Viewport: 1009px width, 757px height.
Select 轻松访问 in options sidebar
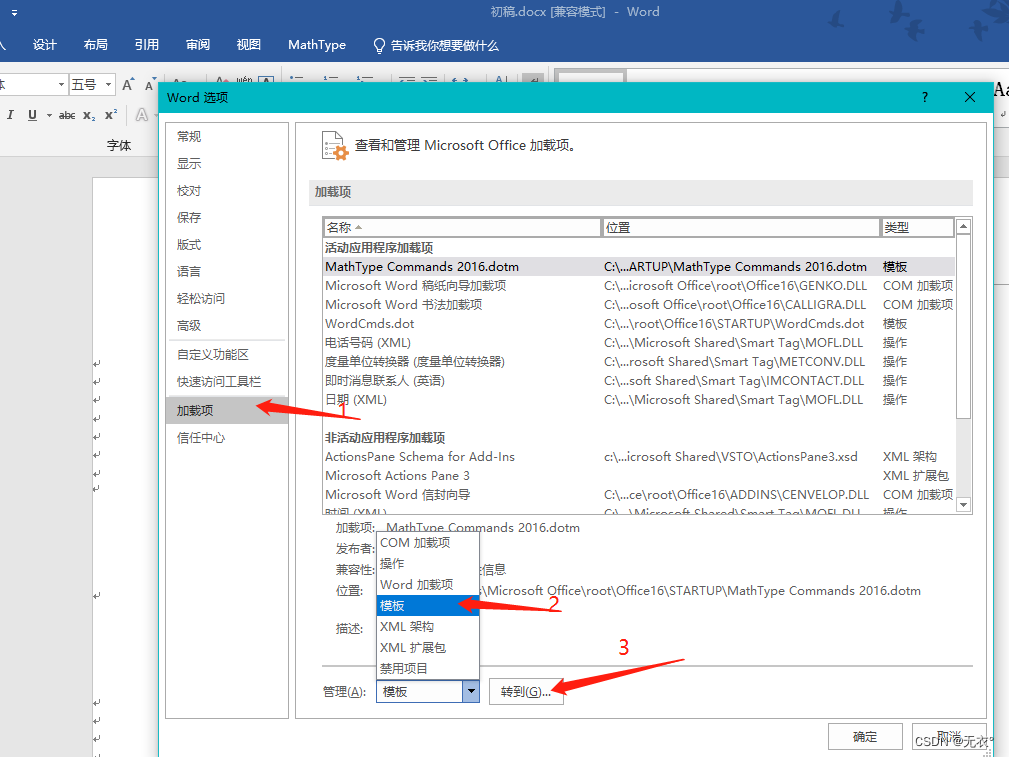click(227, 299)
